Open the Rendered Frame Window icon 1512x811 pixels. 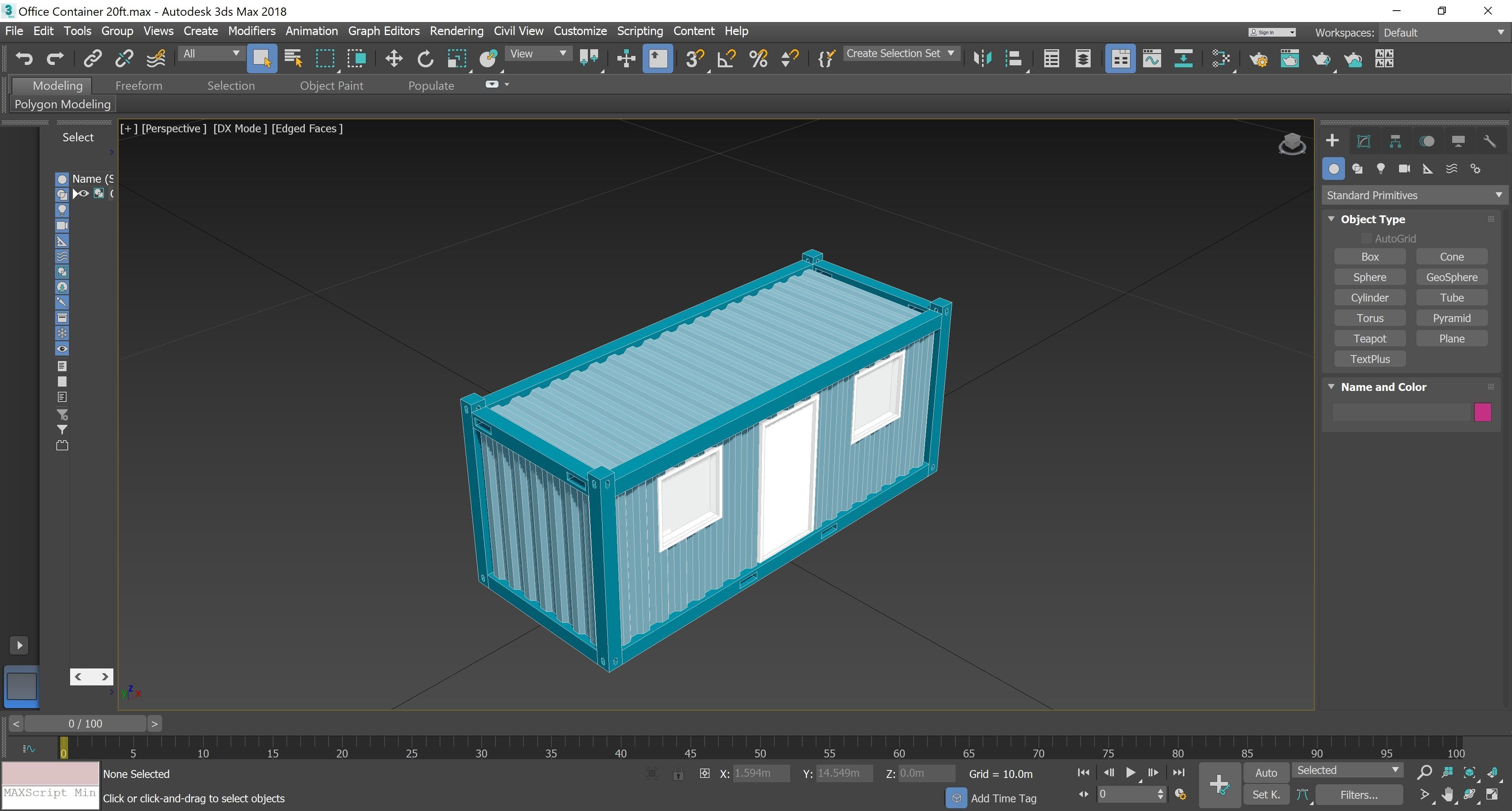point(1290,59)
